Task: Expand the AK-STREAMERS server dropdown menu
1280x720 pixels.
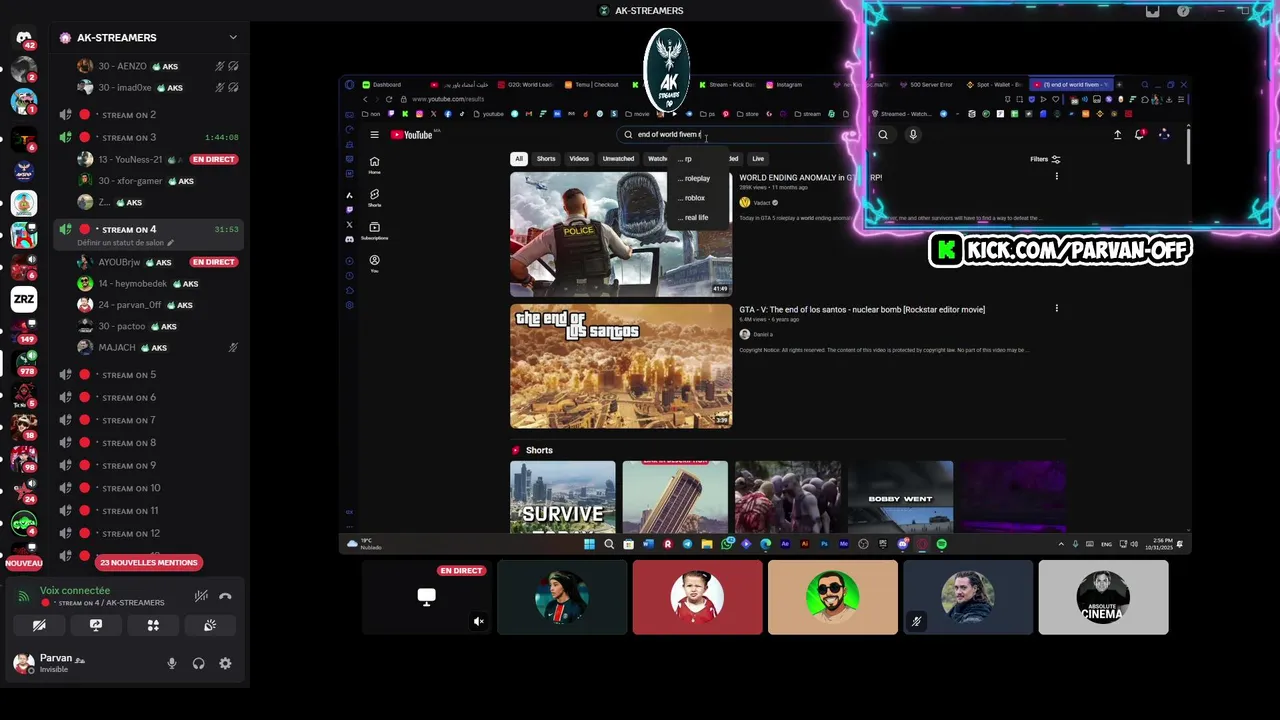Action: [233, 38]
